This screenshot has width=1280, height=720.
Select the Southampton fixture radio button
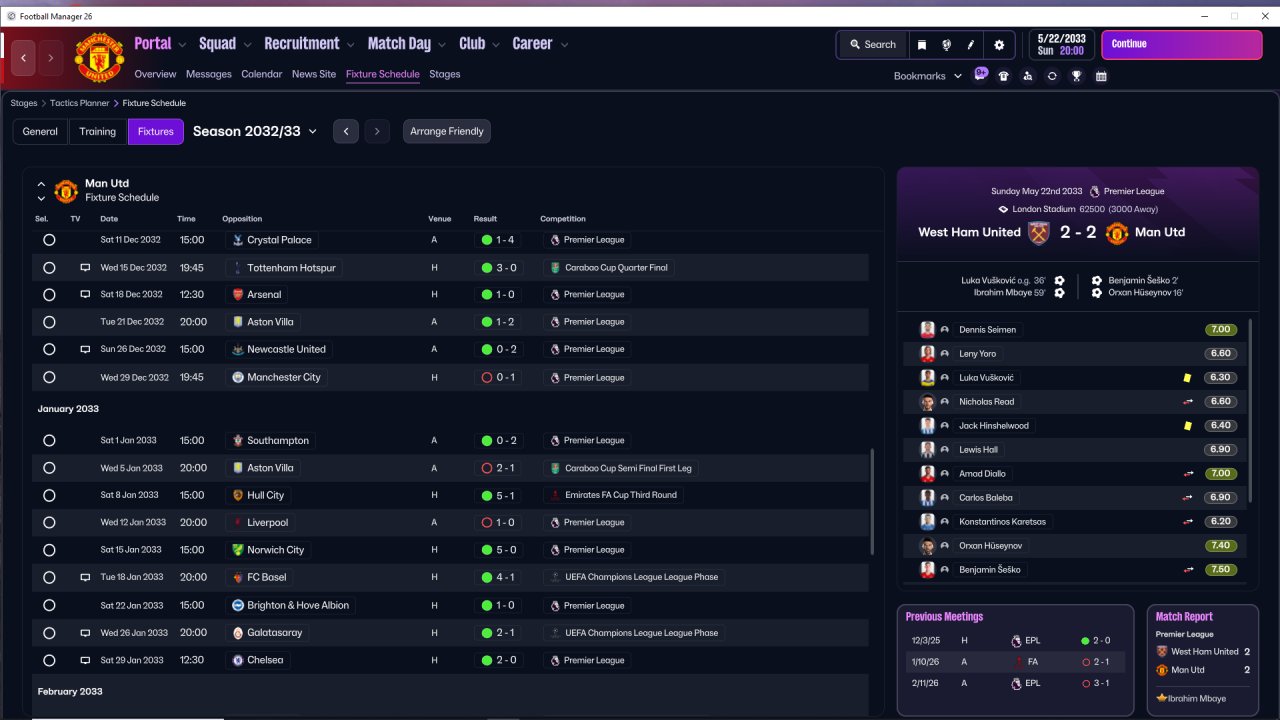[x=49, y=441]
